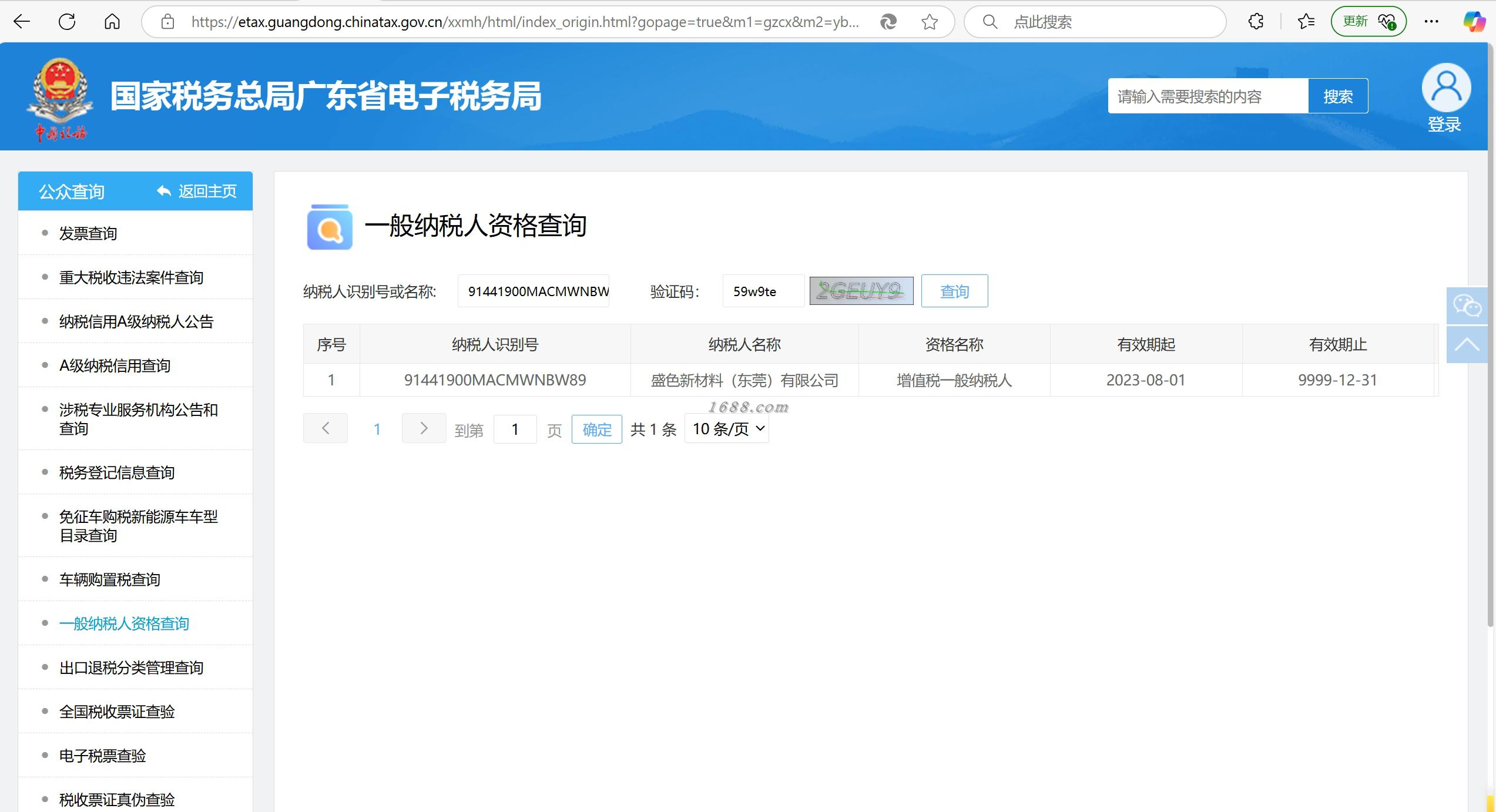Click the 有效期止 column header

[x=1338, y=344]
